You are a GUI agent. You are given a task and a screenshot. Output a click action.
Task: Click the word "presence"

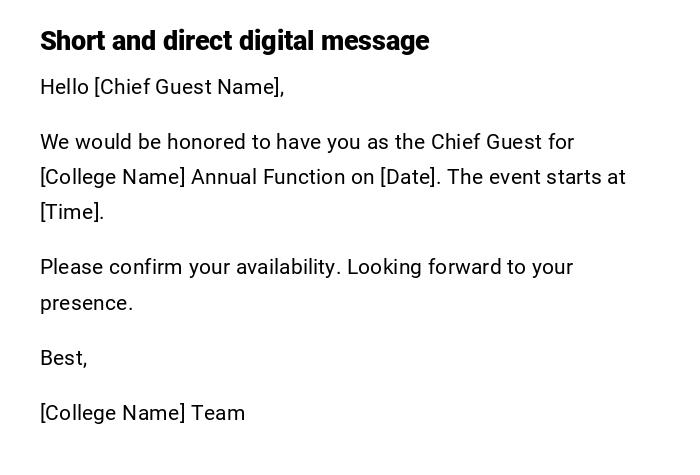point(85,303)
